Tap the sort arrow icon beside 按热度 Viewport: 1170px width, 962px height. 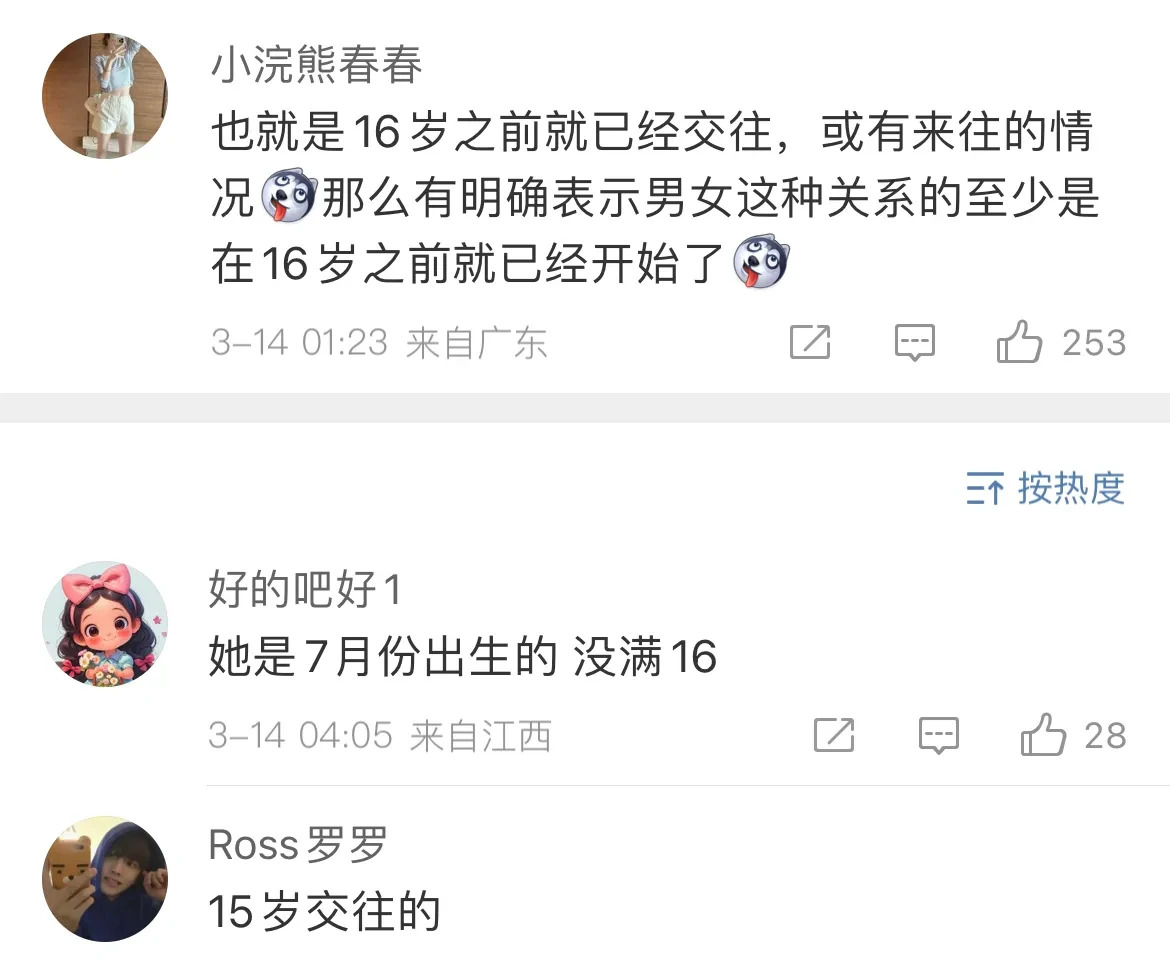[x=985, y=489]
